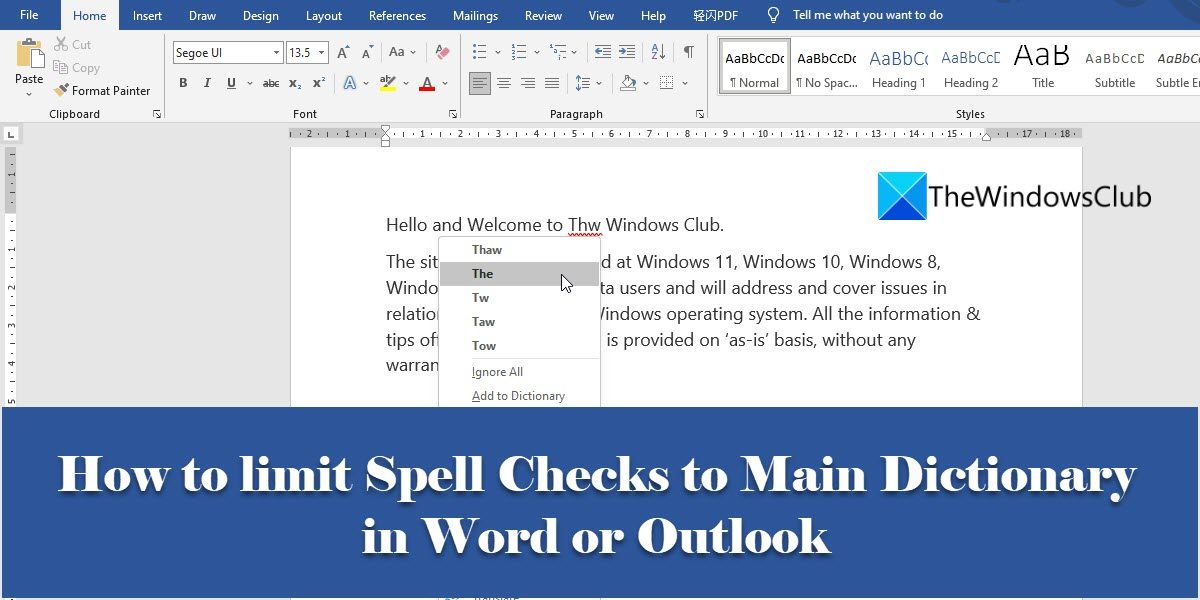Toggle Superscript formatting
Screen dimensions: 1200x600
319,84
